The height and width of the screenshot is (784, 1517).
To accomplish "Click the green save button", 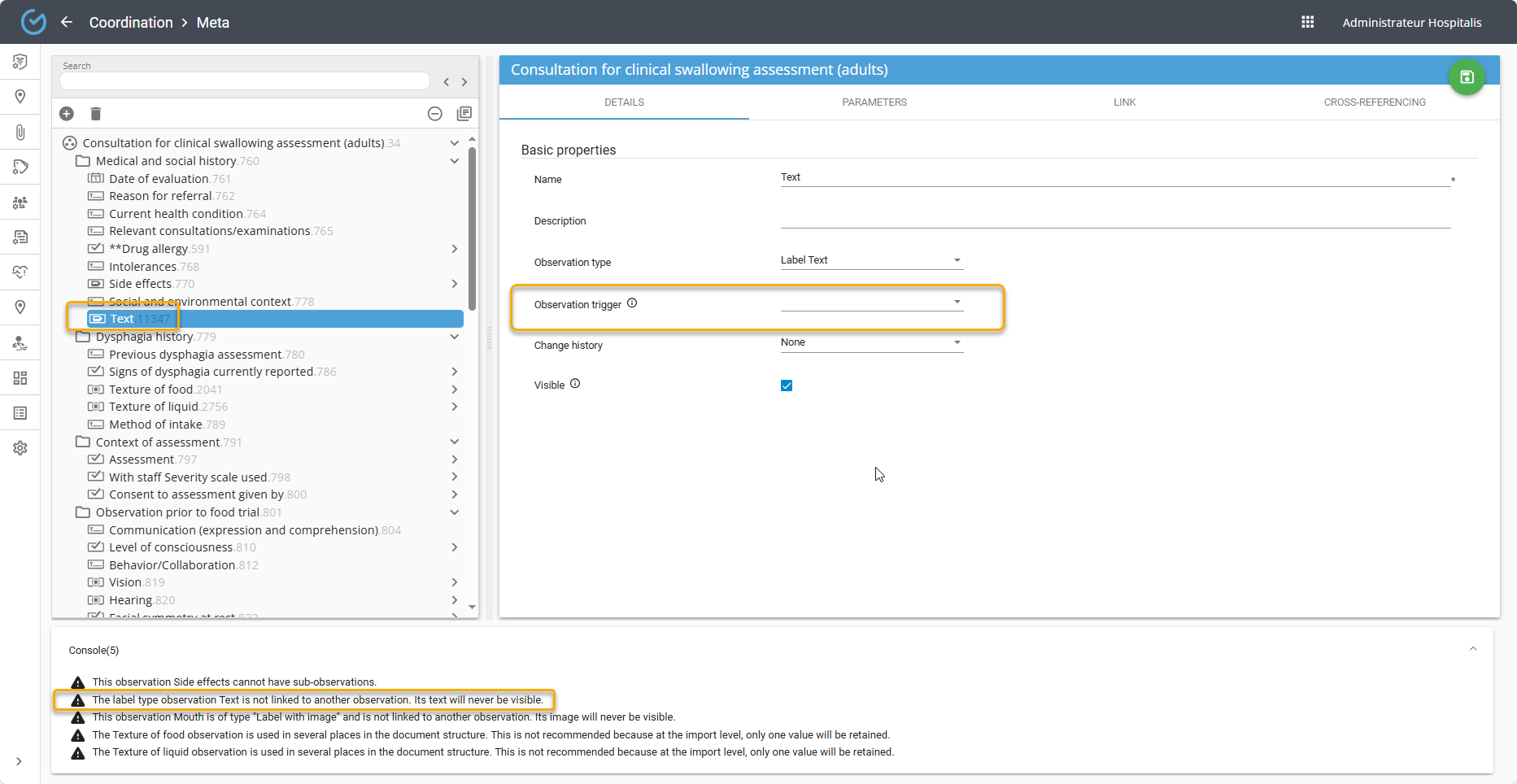I will [1466, 77].
